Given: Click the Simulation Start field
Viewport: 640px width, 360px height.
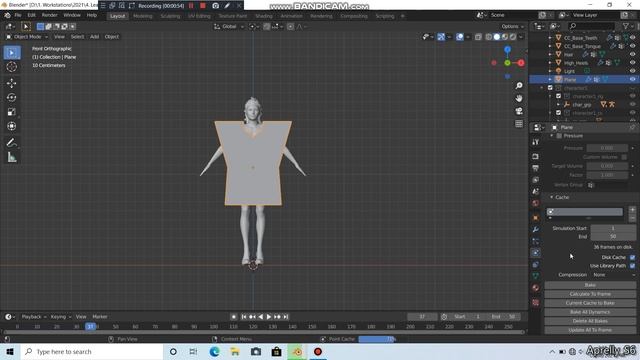Looking at the screenshot, I should tap(613, 228).
